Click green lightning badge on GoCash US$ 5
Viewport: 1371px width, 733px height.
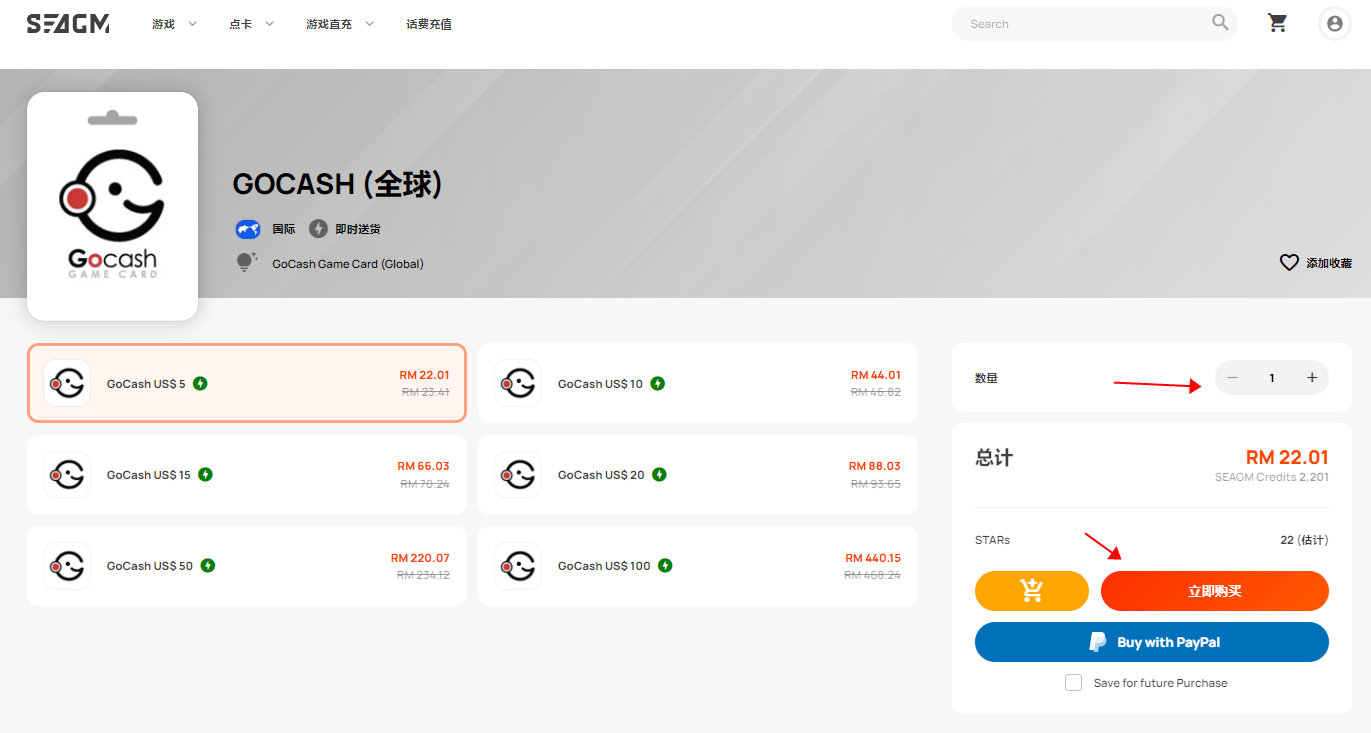click(x=200, y=383)
